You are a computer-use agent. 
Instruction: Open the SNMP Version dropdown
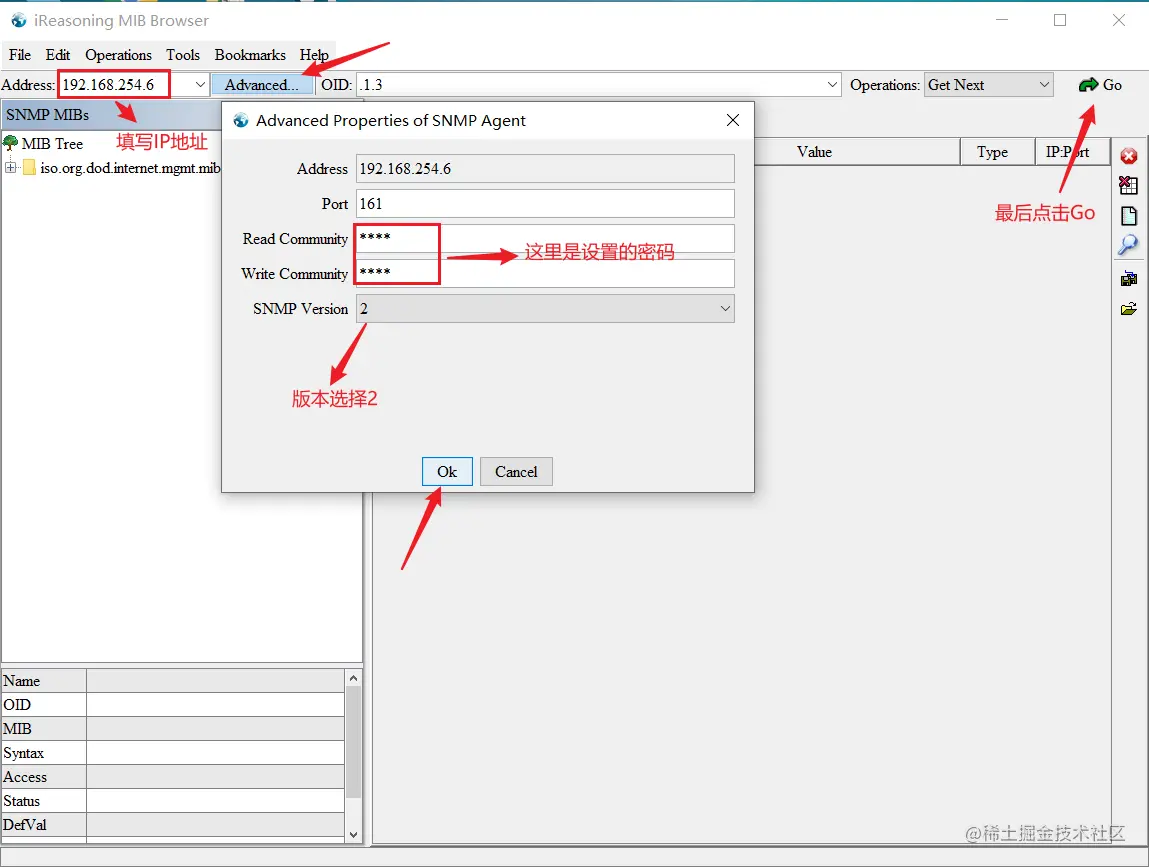pyautogui.click(x=545, y=309)
